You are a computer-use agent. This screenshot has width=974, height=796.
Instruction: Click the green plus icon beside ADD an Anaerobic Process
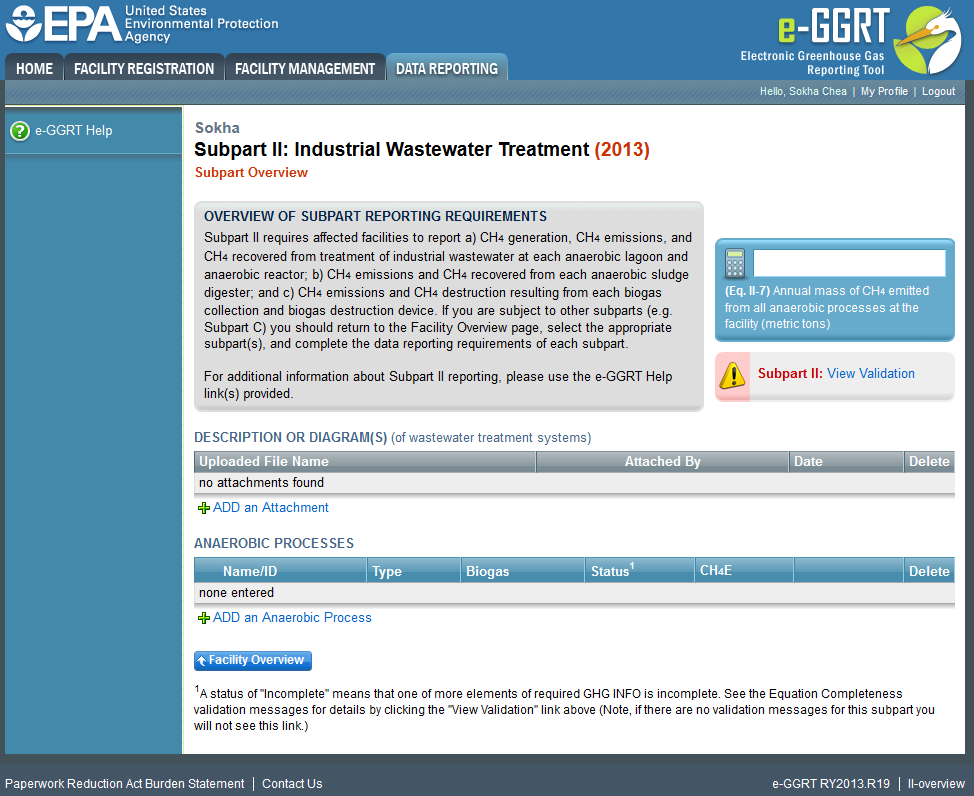(203, 618)
